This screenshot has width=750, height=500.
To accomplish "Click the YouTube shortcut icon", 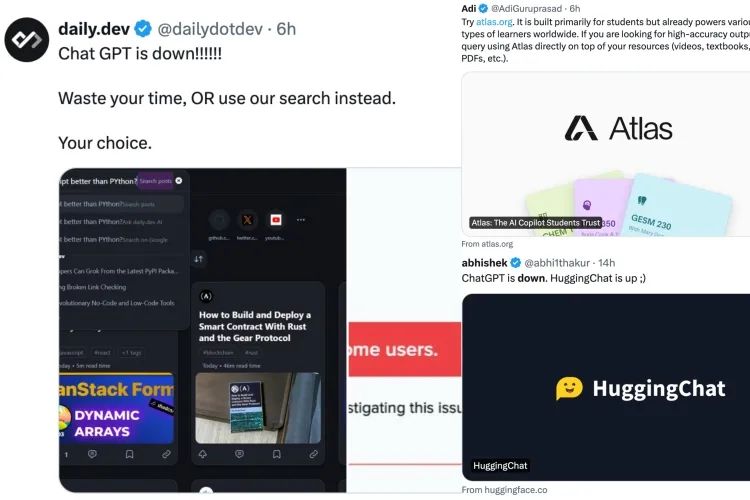I will click(x=276, y=220).
